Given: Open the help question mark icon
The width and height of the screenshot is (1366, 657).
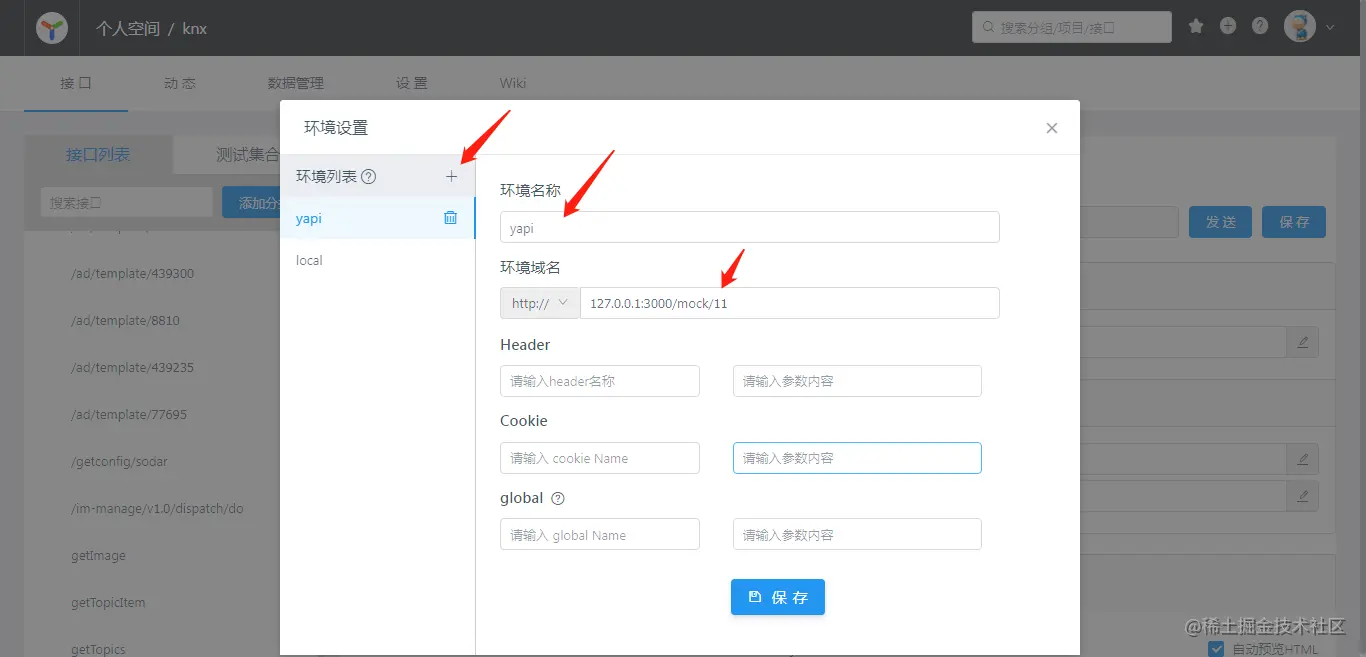Looking at the screenshot, I should click(x=1260, y=27).
